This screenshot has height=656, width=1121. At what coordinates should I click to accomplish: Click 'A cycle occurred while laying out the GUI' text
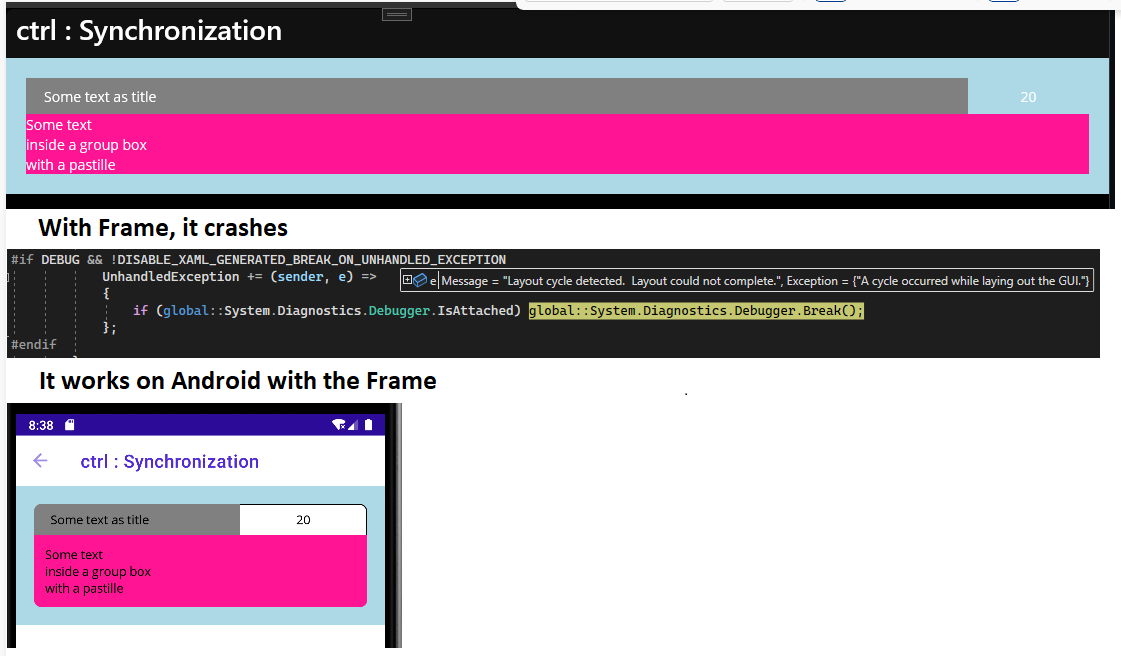971,281
